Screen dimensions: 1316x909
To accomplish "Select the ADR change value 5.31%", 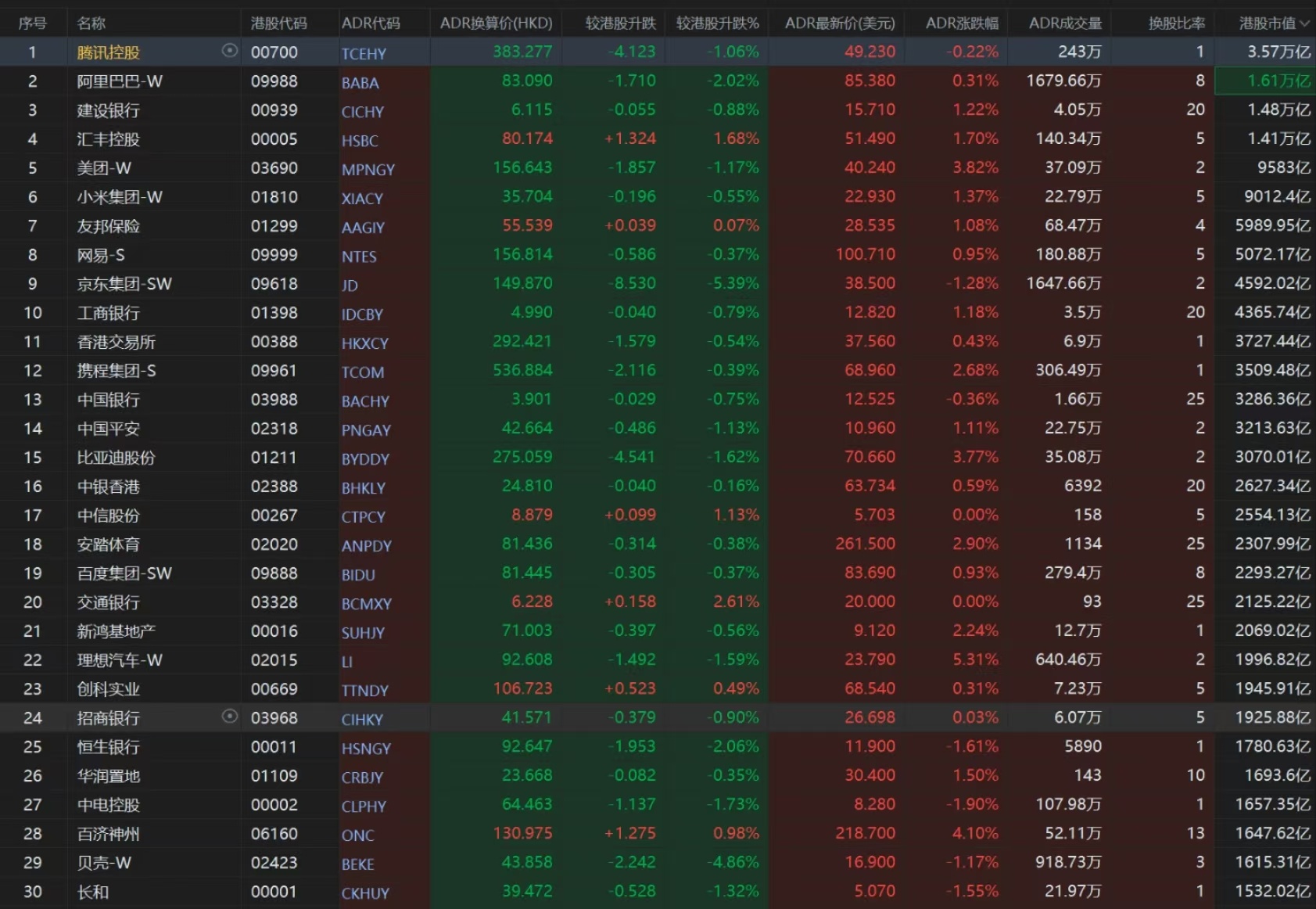I will (x=975, y=659).
